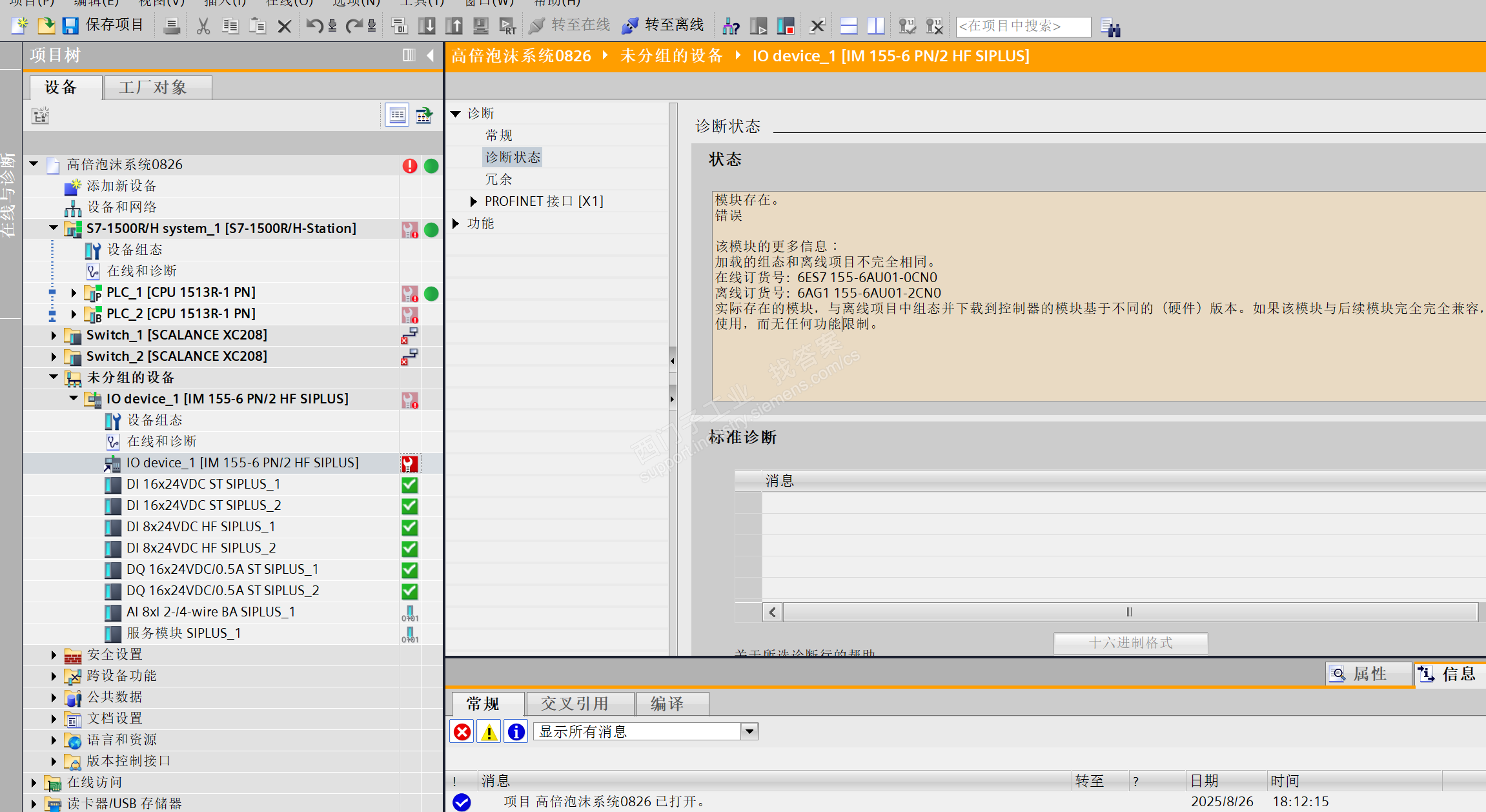Click the Stop CPU icon with red square
The width and height of the screenshot is (1486, 812).
(x=786, y=26)
